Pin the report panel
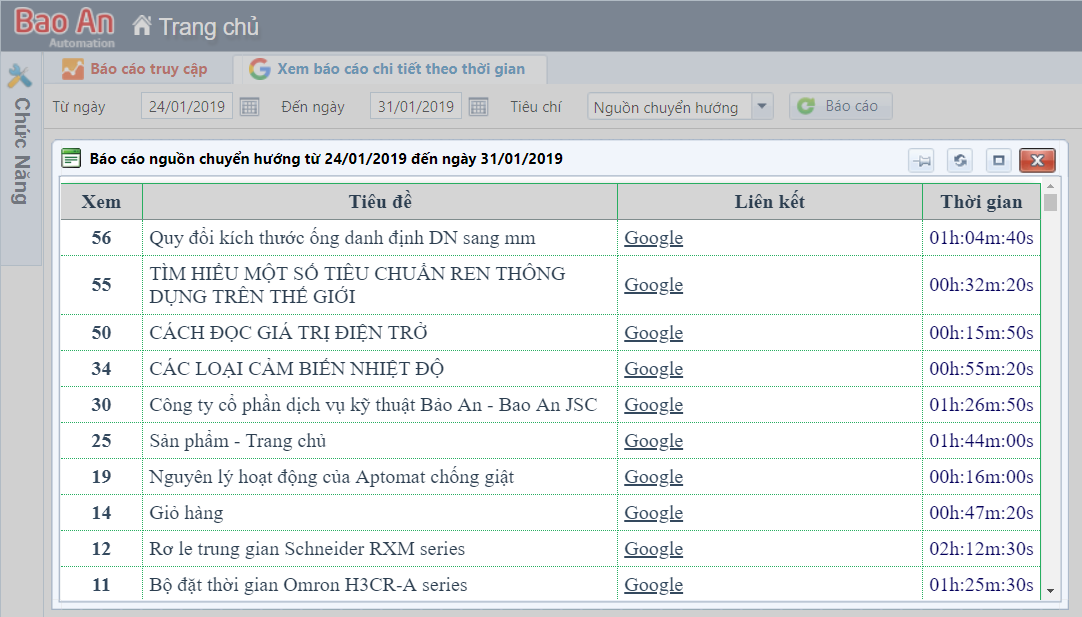 [921, 160]
